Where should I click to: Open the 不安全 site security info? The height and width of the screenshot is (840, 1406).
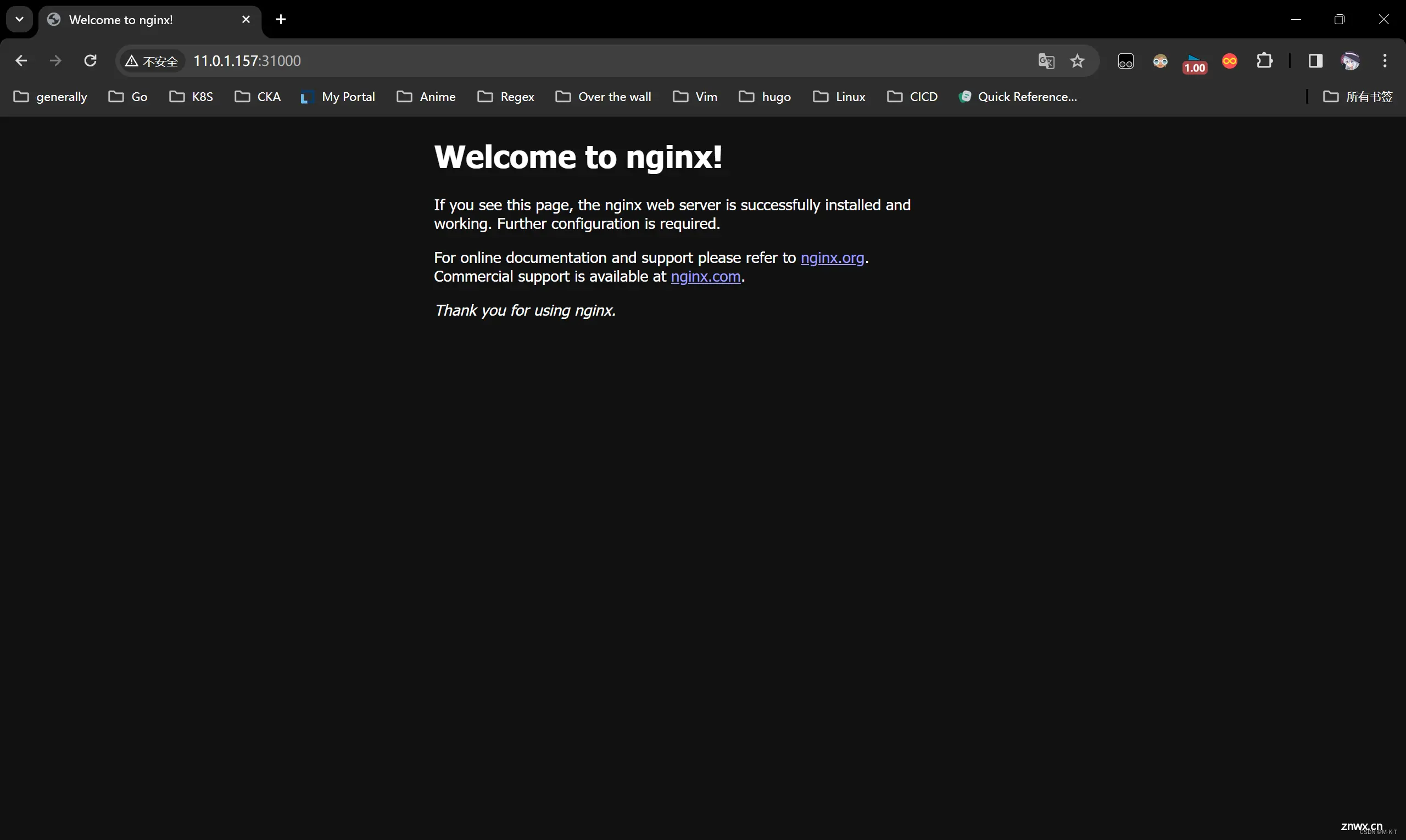point(152,61)
